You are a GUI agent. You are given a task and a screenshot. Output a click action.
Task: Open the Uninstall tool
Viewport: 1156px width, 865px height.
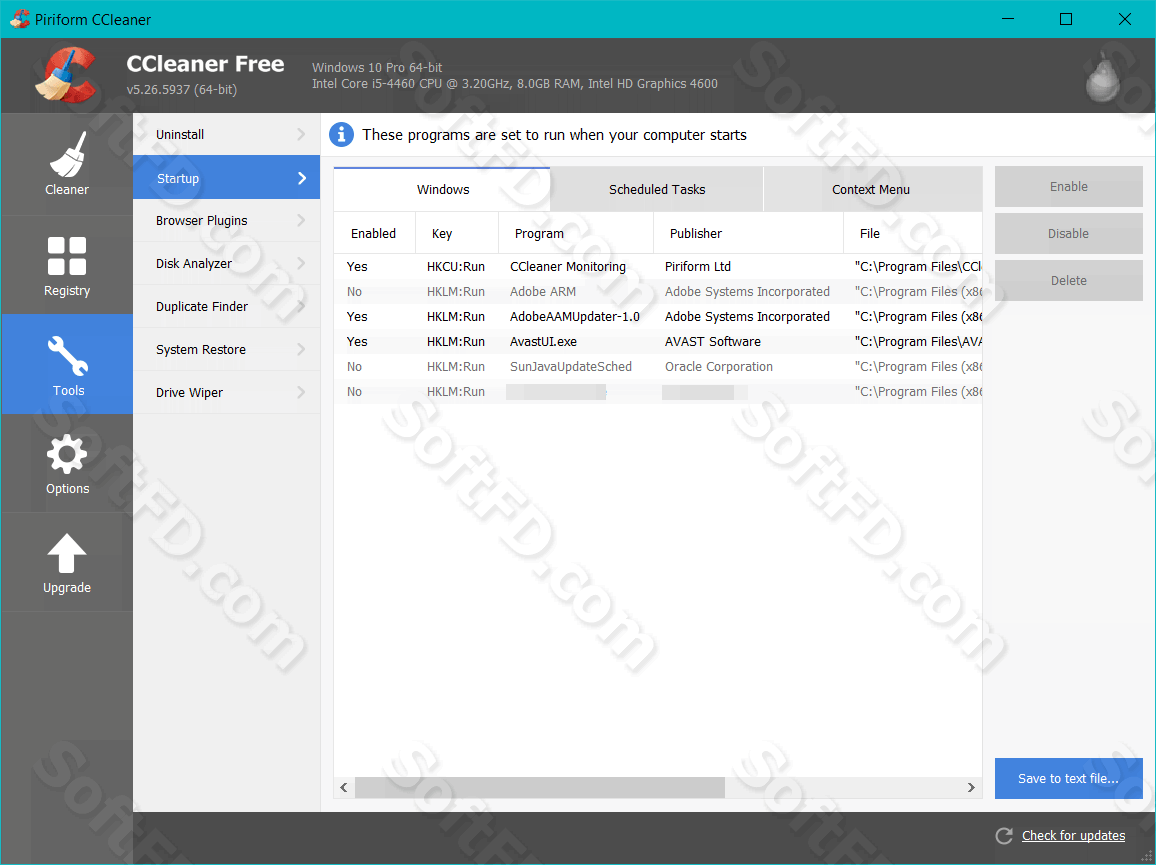(226, 134)
